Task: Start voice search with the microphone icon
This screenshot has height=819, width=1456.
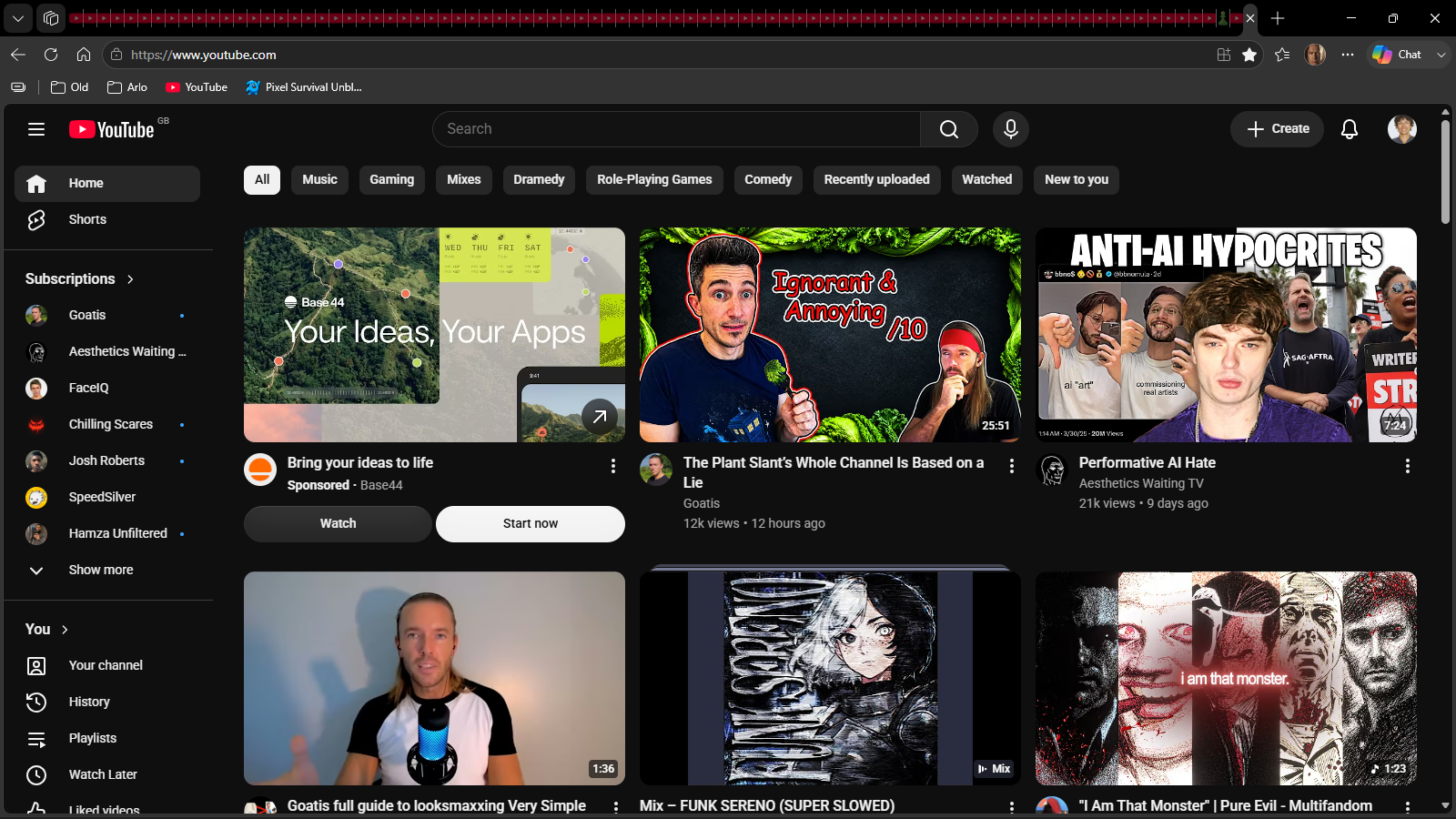Action: pyautogui.click(x=1011, y=129)
